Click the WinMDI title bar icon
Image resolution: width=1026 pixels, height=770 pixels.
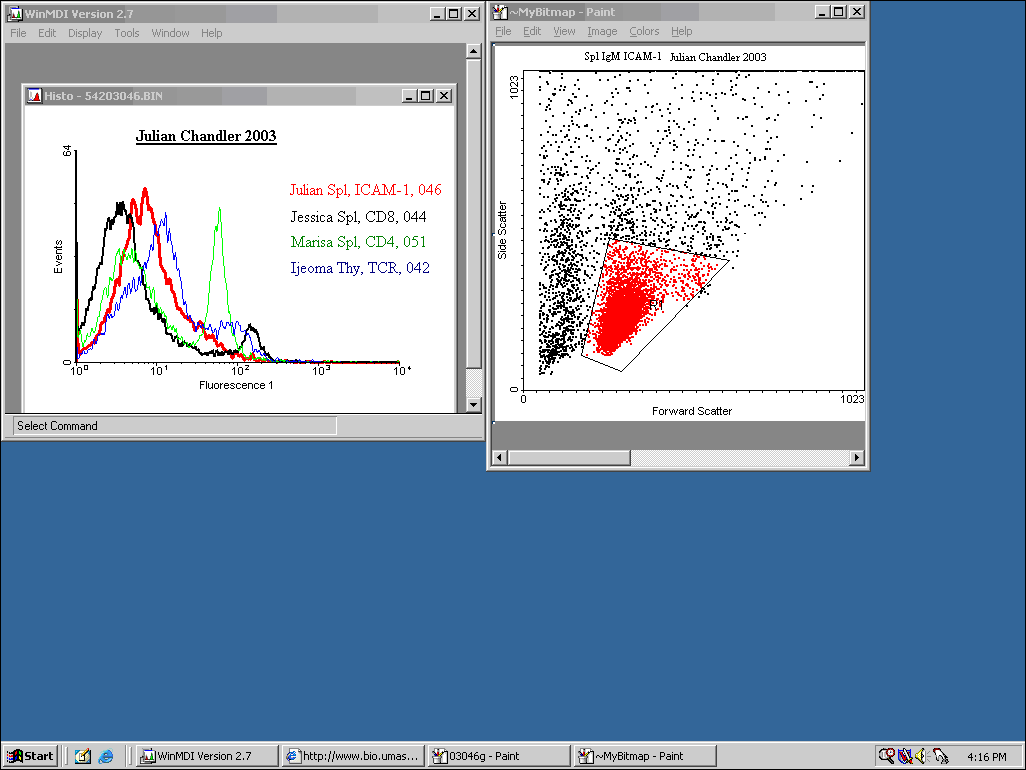[x=15, y=14]
